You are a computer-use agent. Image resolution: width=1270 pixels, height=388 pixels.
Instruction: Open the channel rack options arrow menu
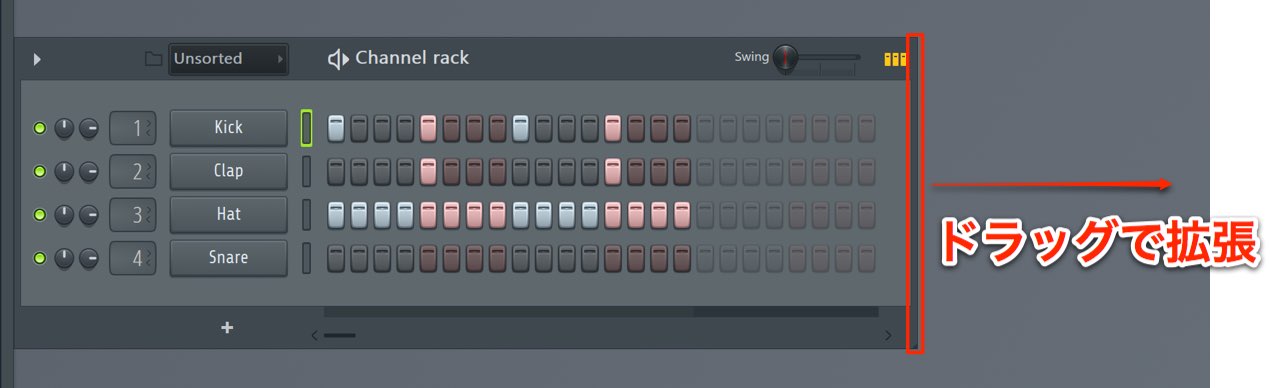point(37,59)
